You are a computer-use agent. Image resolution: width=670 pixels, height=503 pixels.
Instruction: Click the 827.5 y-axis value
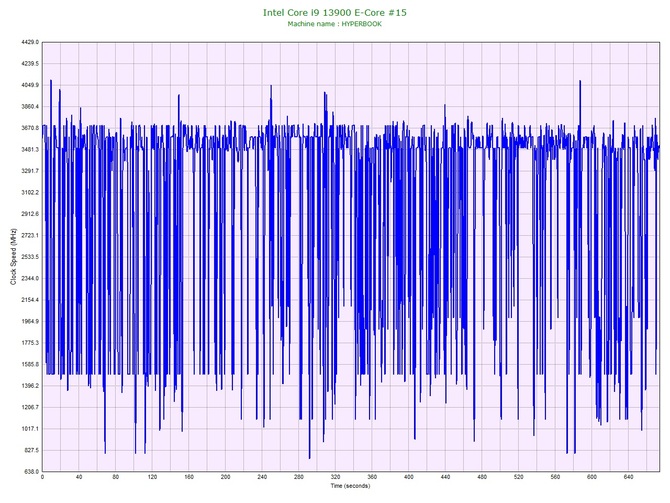click(32, 450)
